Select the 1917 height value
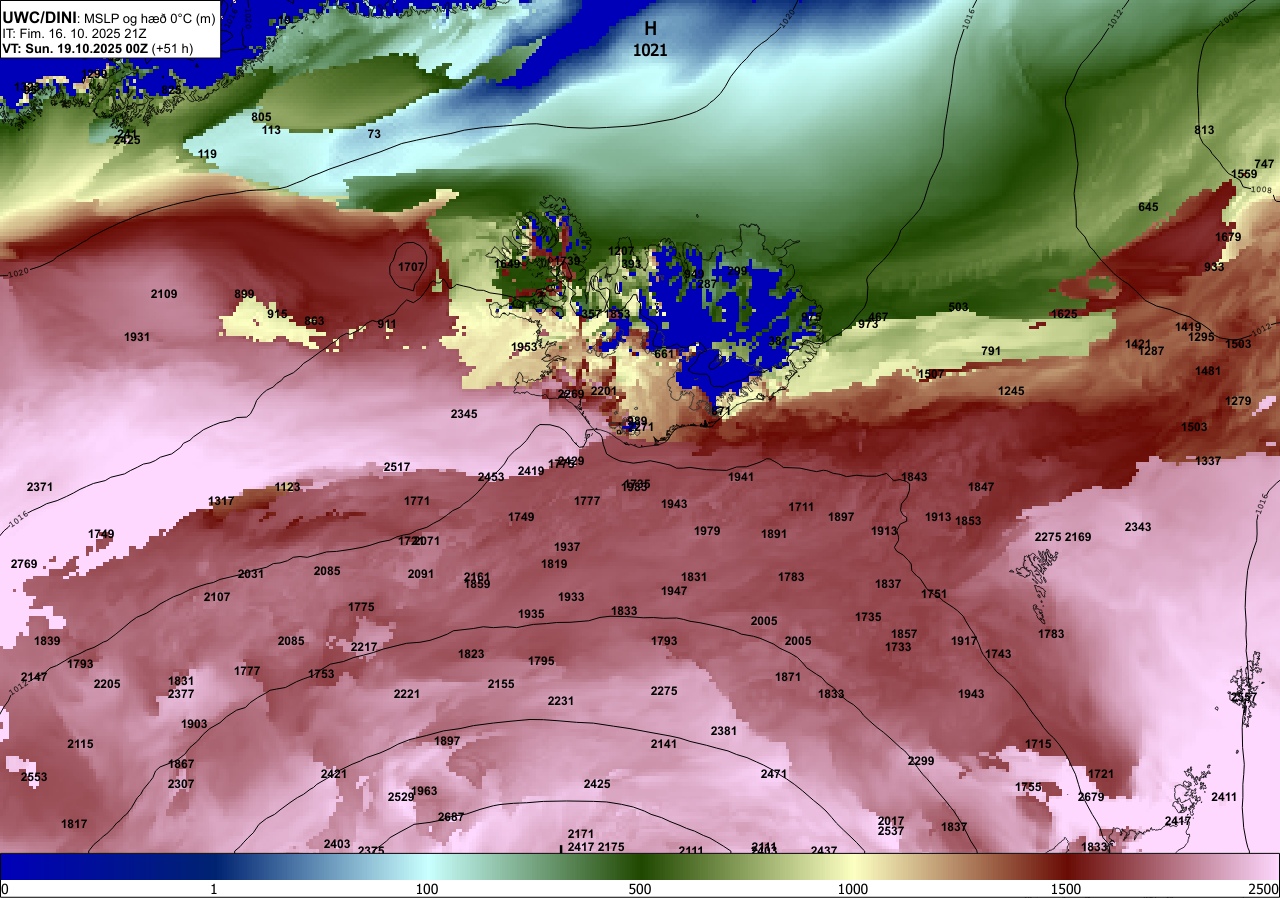The image size is (1280, 898). [964, 641]
